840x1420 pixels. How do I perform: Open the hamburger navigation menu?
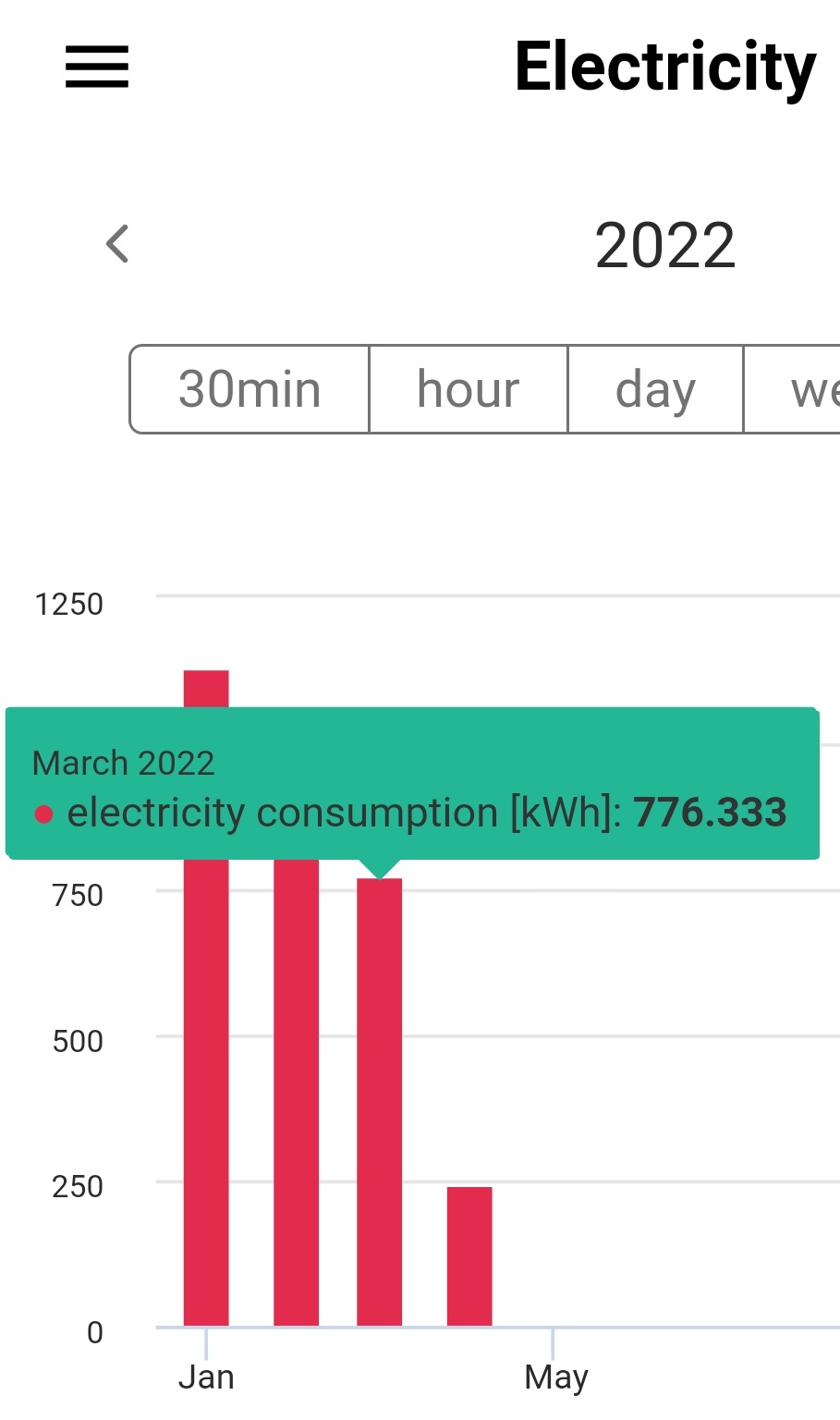(x=97, y=67)
